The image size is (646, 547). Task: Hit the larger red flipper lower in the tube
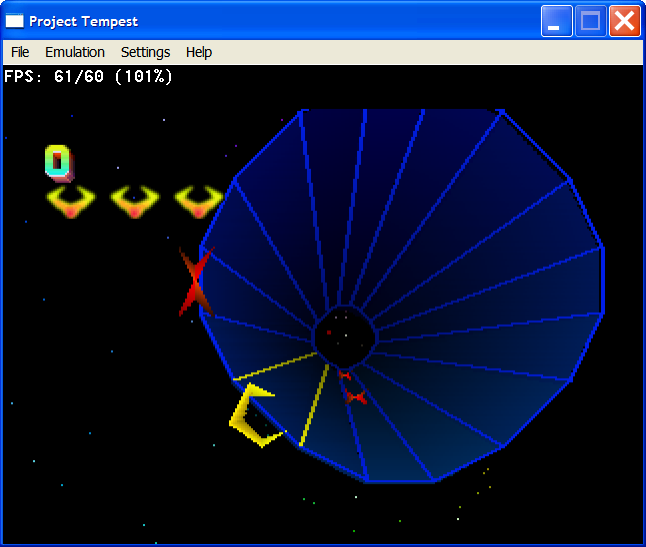point(356,397)
